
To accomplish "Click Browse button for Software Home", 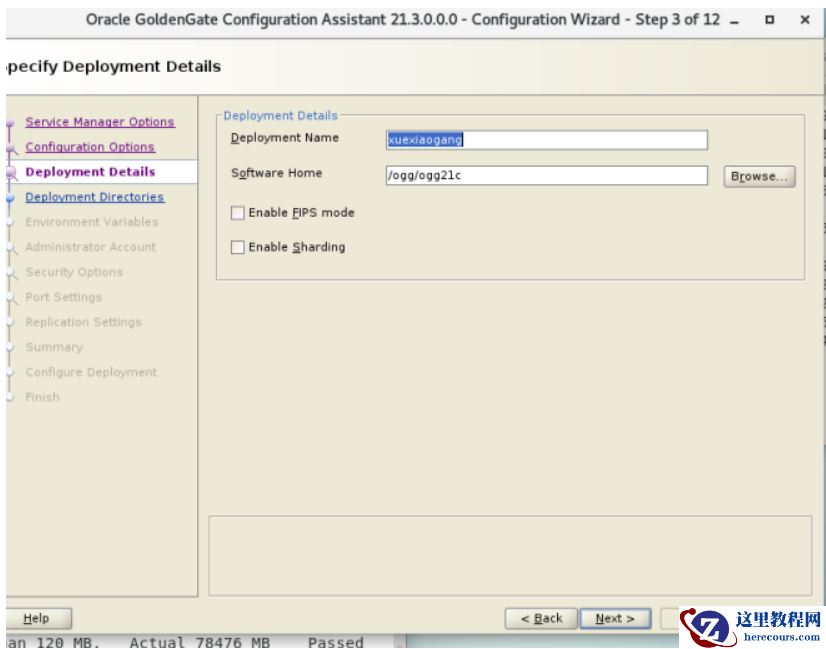I will coord(759,176).
